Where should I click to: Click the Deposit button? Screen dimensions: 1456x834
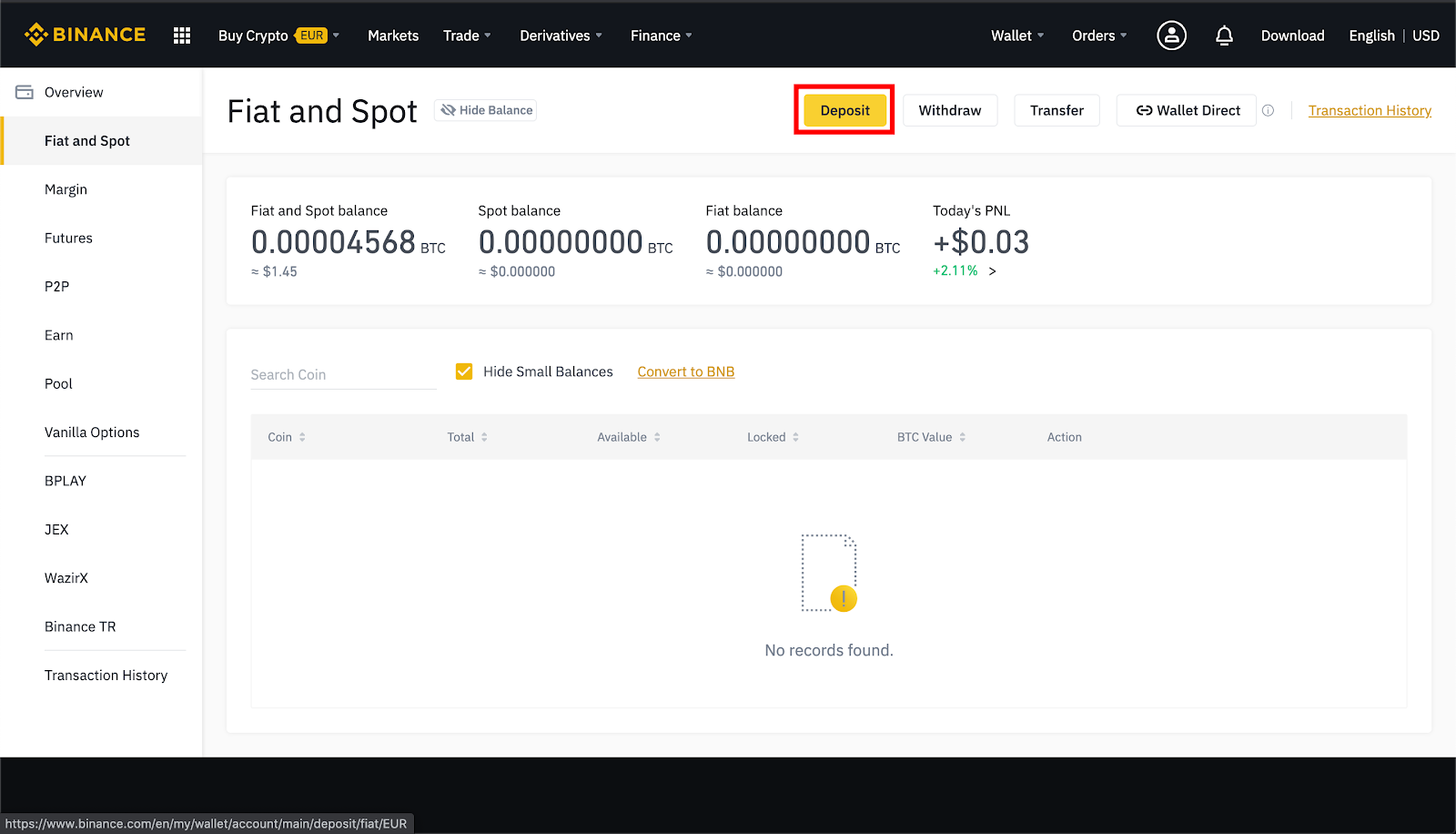click(x=844, y=109)
